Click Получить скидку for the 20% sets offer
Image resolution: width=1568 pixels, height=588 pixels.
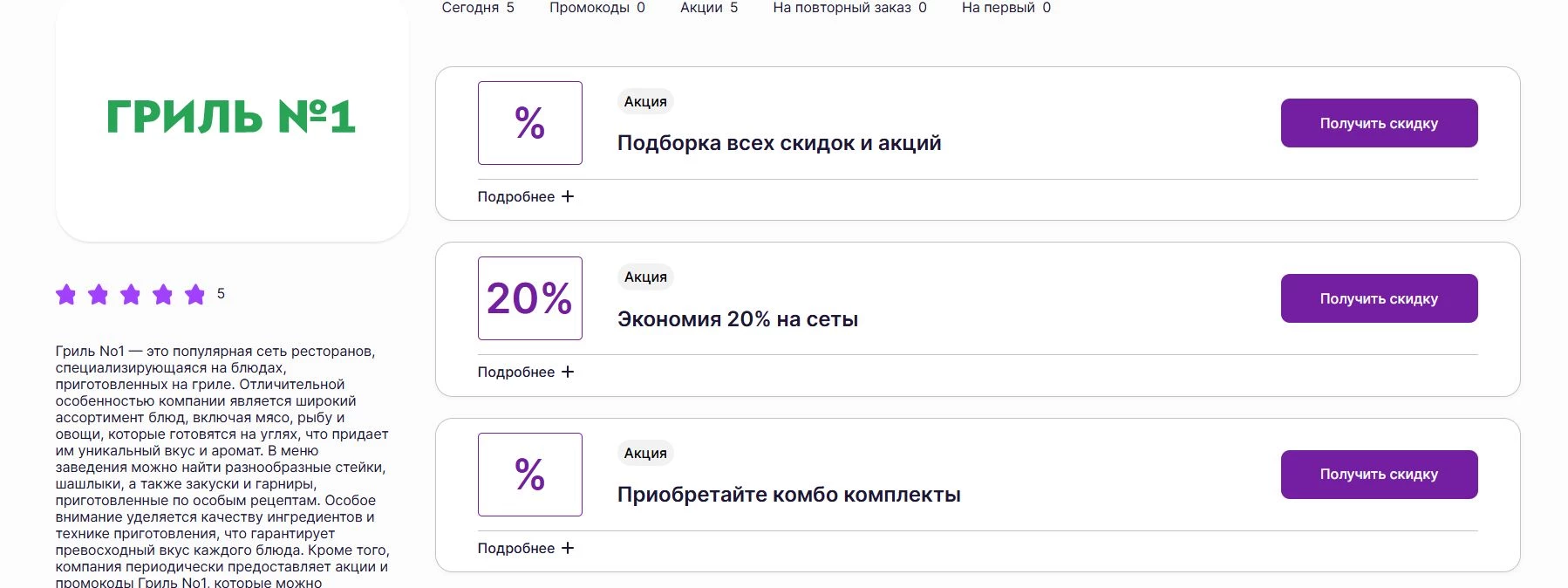(1378, 297)
